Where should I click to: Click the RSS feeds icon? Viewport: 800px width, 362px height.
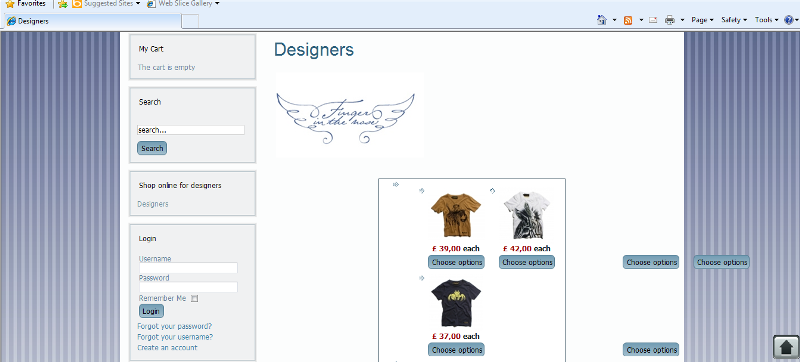coord(628,20)
